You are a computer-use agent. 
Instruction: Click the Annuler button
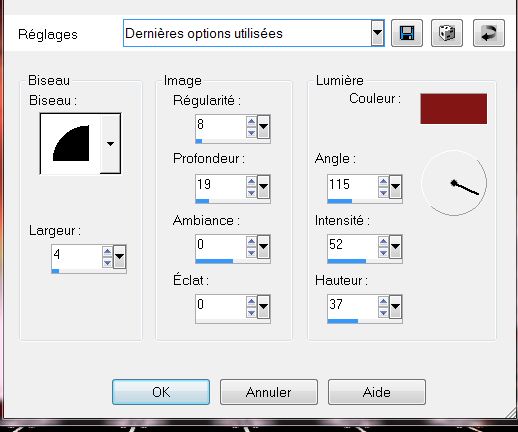click(x=269, y=392)
